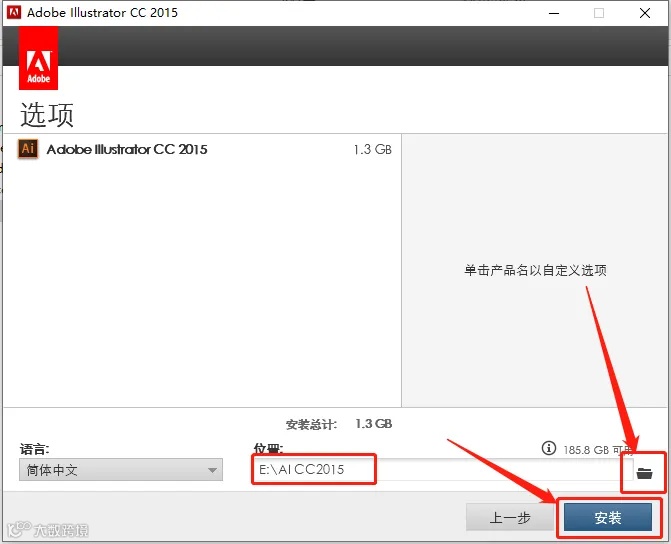Open the folder browse icon
This screenshot has width=671, height=544.
coord(644,473)
